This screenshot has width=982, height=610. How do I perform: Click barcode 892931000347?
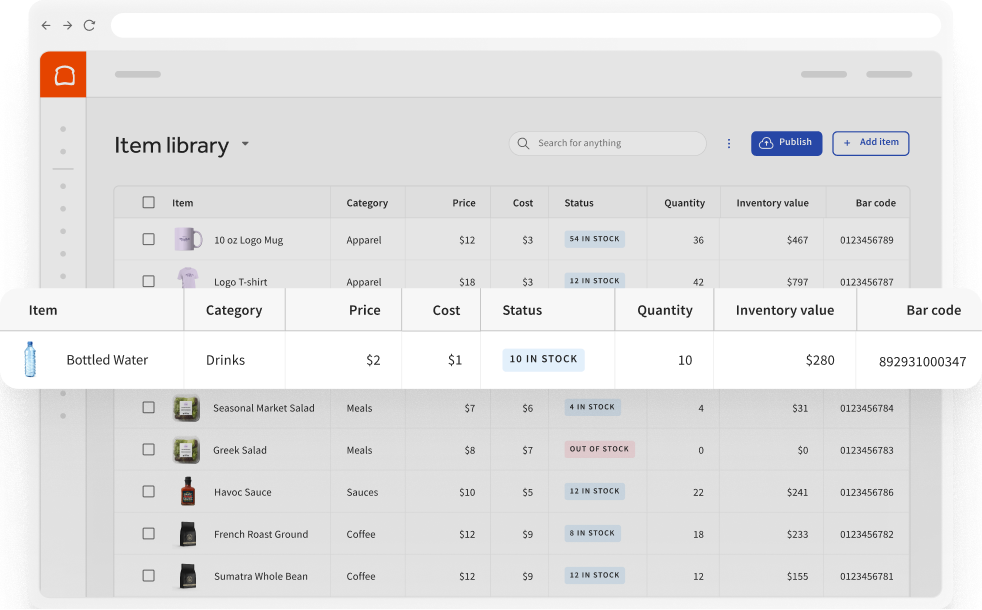[922, 361]
